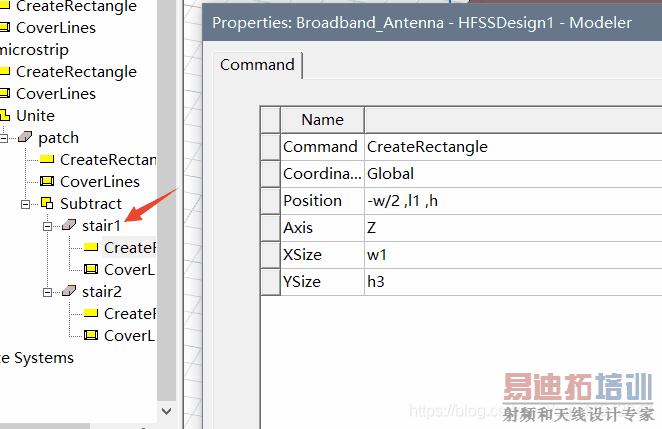Select CreateRectangle under stair1

130,248
